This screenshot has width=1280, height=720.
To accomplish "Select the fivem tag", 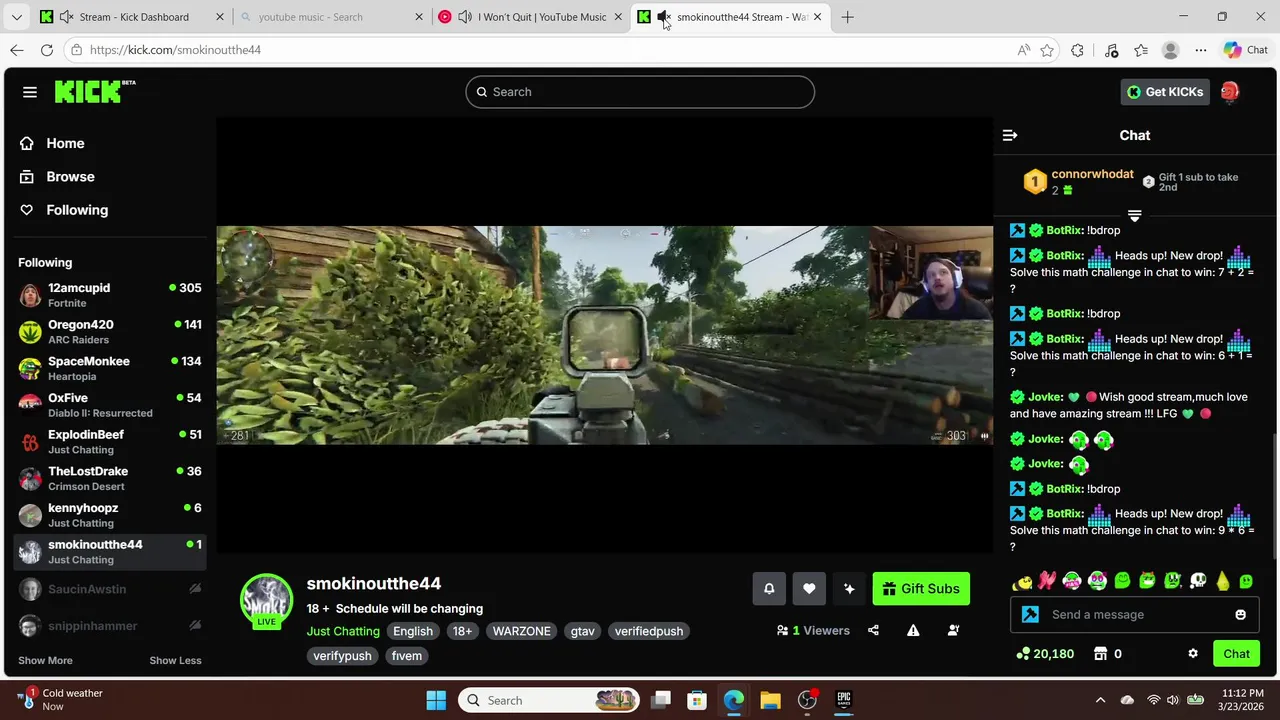I will point(407,656).
